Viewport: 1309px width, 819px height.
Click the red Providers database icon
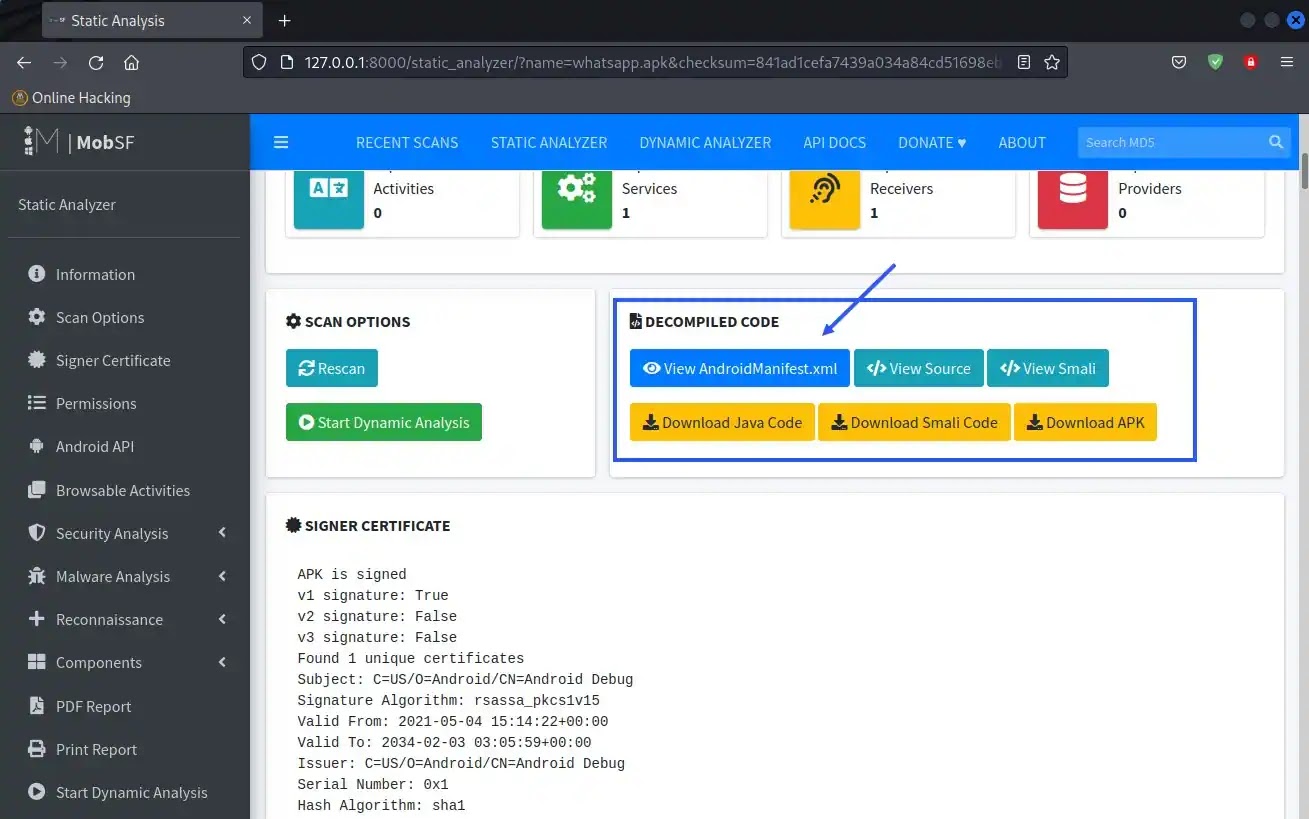(1073, 198)
